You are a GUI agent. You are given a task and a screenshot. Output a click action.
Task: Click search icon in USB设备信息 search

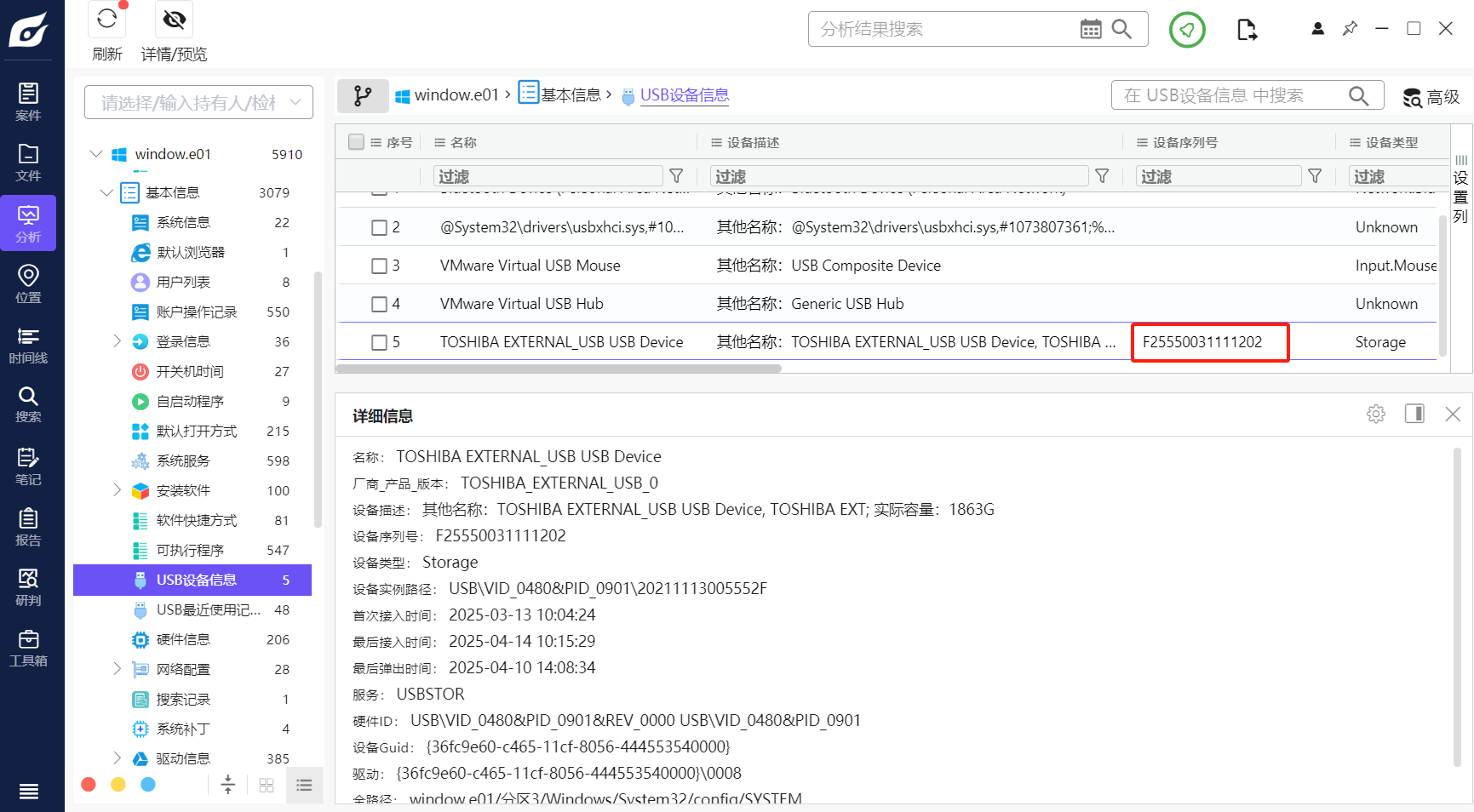pyautogui.click(x=1359, y=95)
